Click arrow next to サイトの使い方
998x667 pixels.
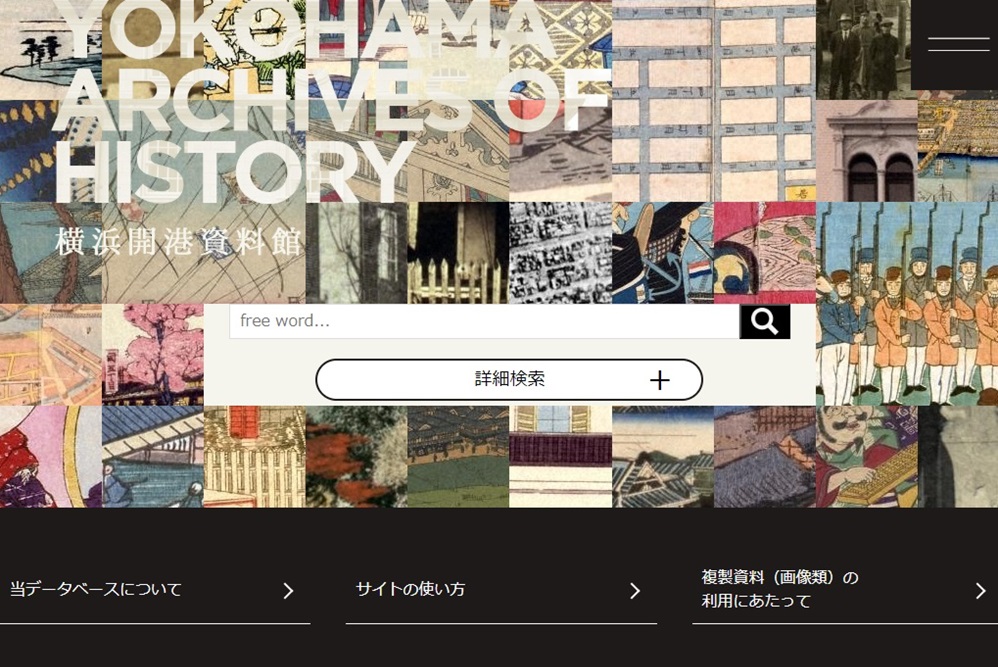(635, 591)
